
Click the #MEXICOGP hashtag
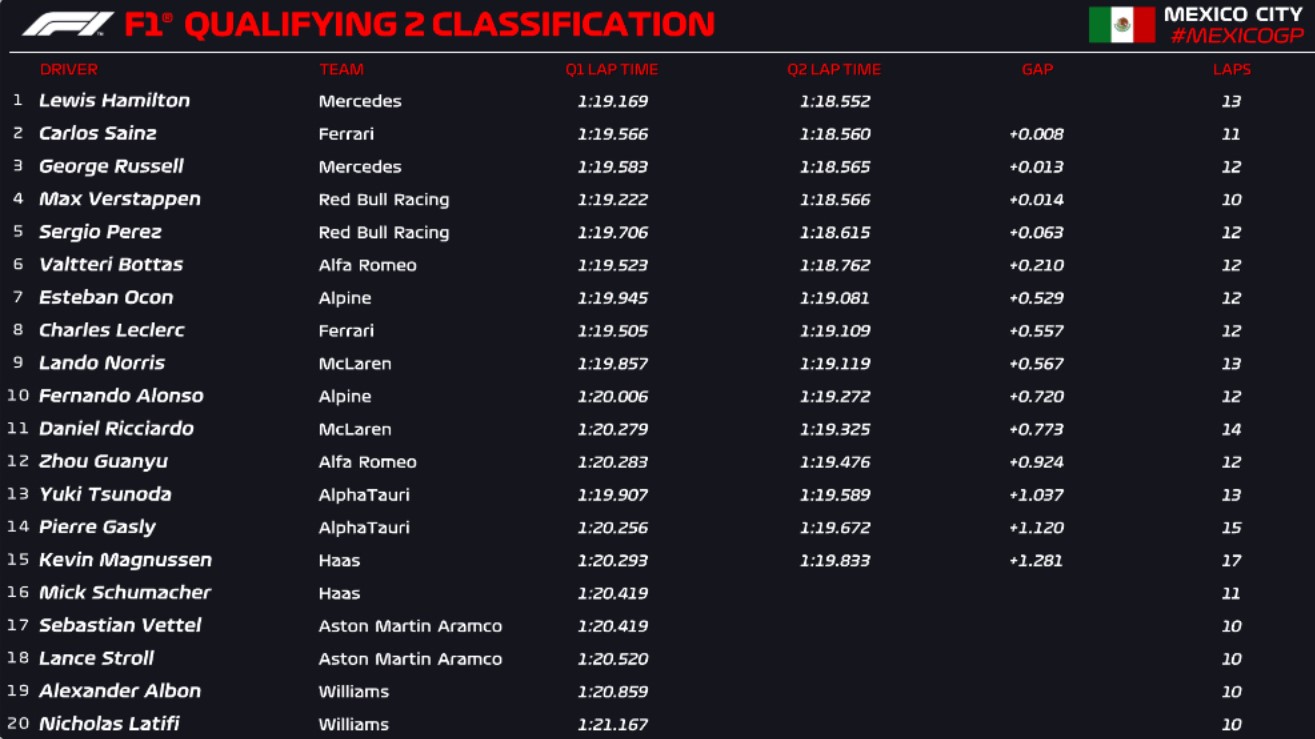pyautogui.click(x=1236, y=37)
